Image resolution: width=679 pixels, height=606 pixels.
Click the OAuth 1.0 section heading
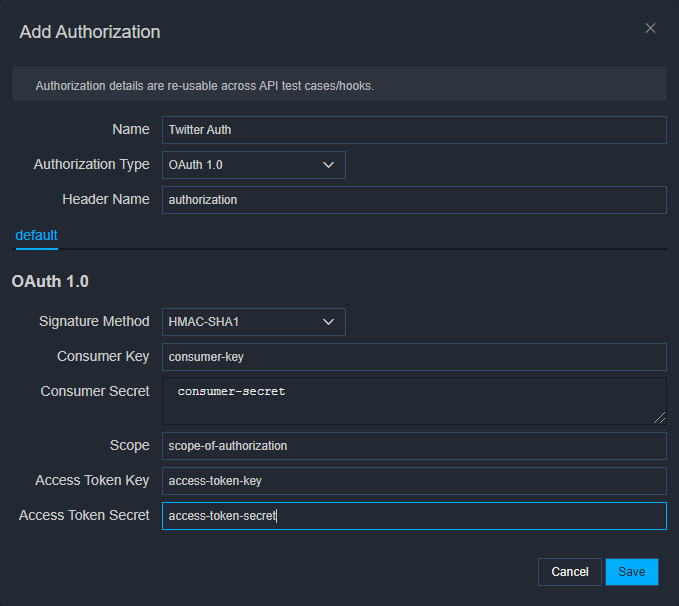point(50,282)
